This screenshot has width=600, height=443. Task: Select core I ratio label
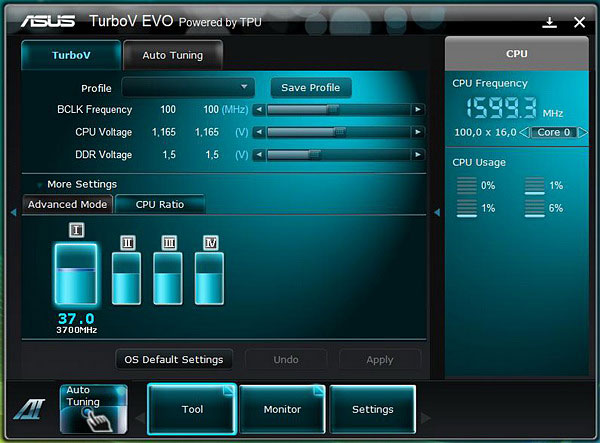pyautogui.click(x=77, y=230)
